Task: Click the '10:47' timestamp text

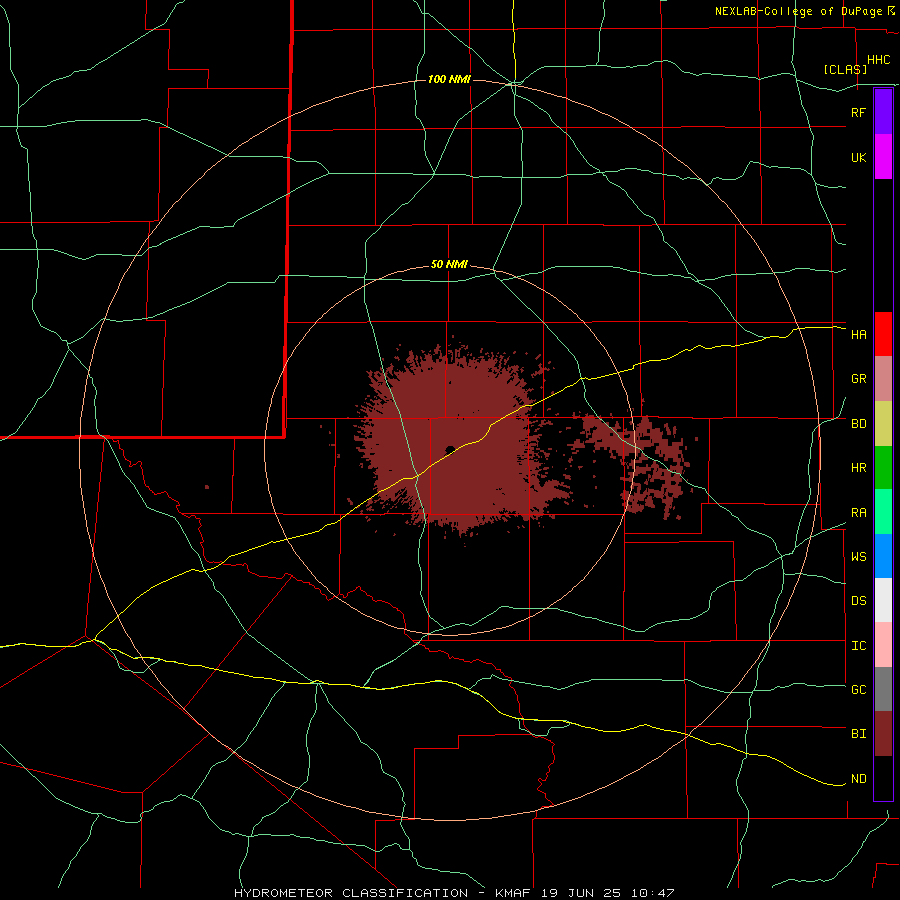Action: 653,893
